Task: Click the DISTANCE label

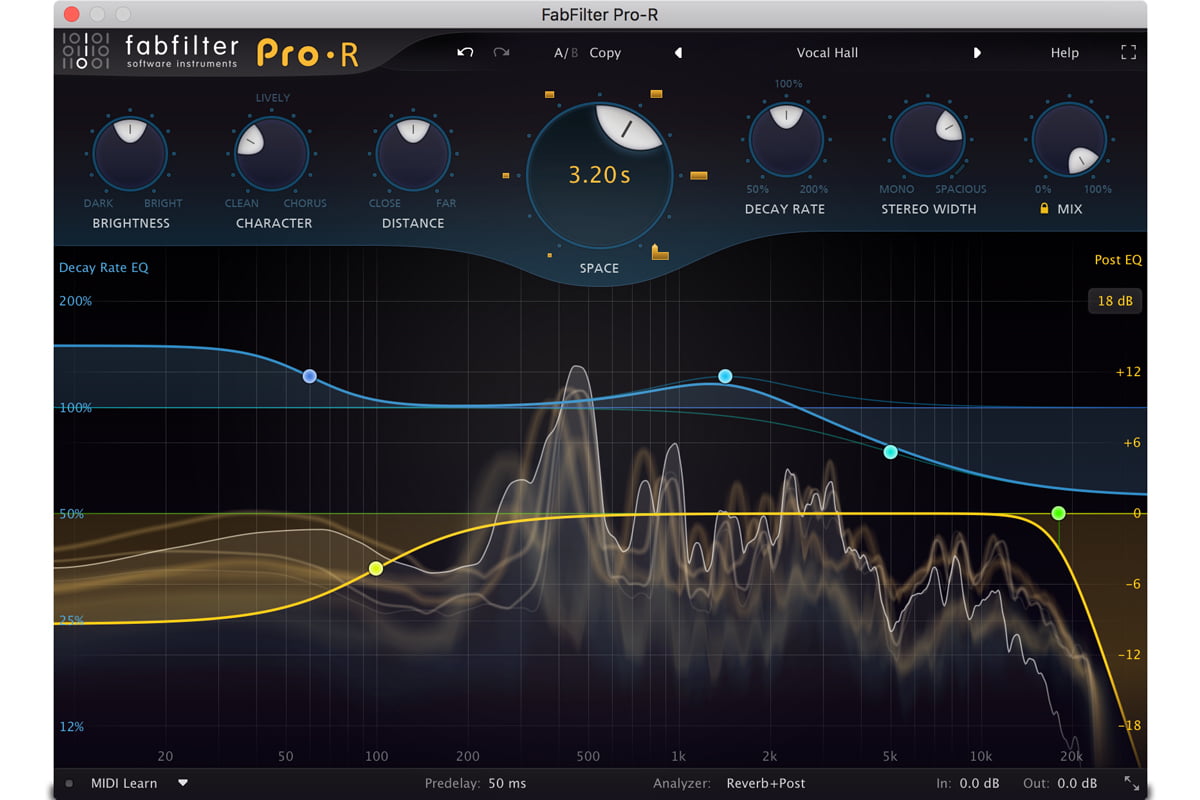Action: pos(413,223)
